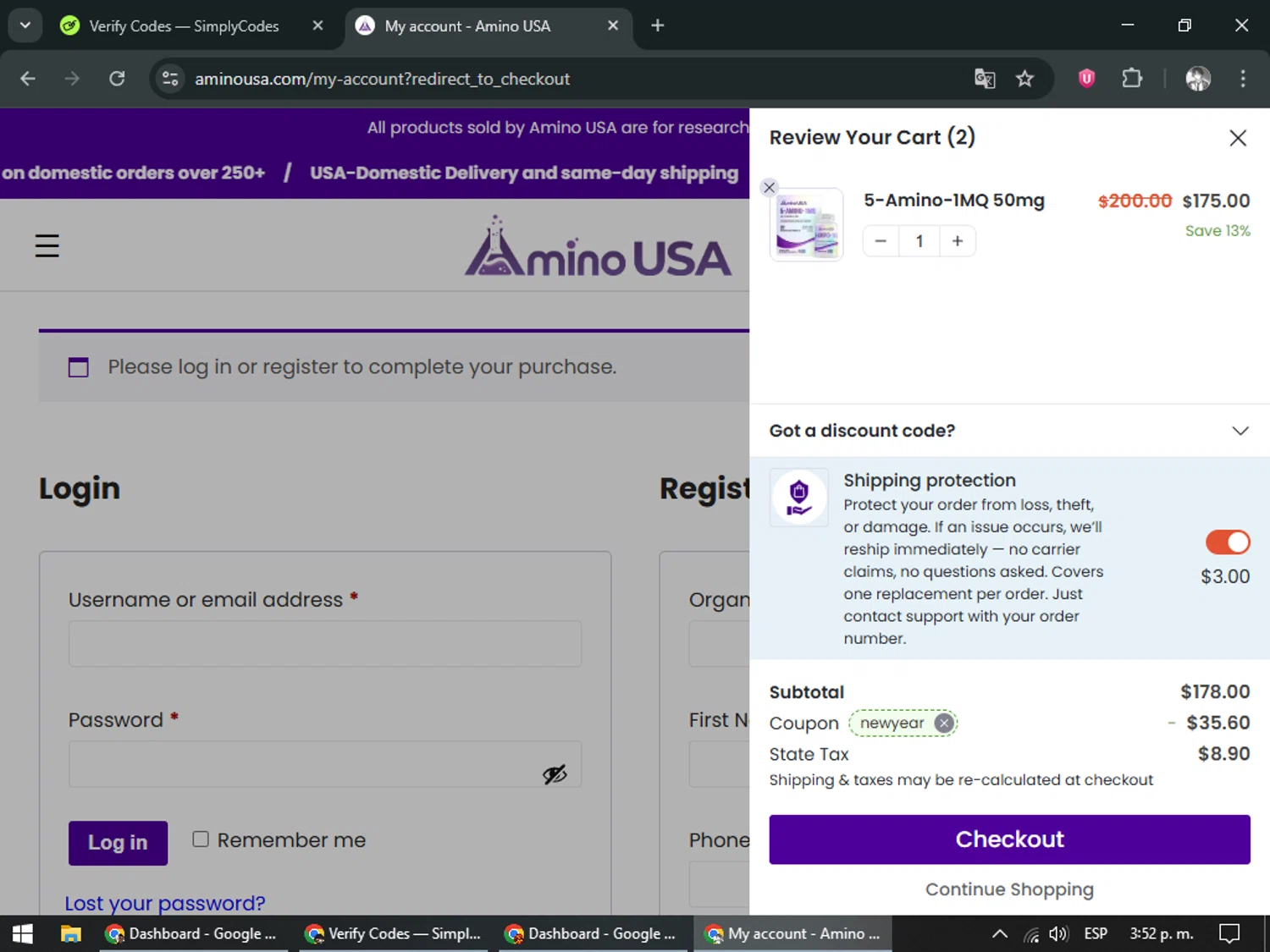Click the quantity field showing 1
Image resolution: width=1270 pixels, height=952 pixels.
pos(919,241)
